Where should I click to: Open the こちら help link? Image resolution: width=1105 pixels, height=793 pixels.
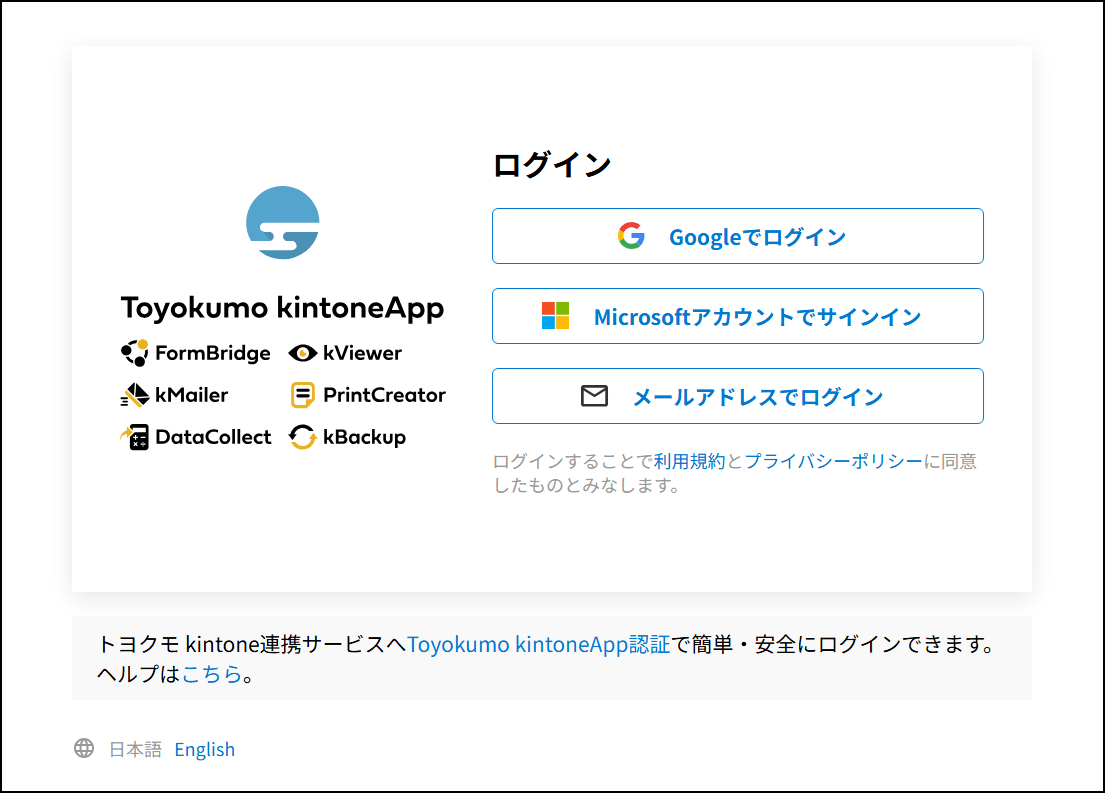[x=212, y=674]
